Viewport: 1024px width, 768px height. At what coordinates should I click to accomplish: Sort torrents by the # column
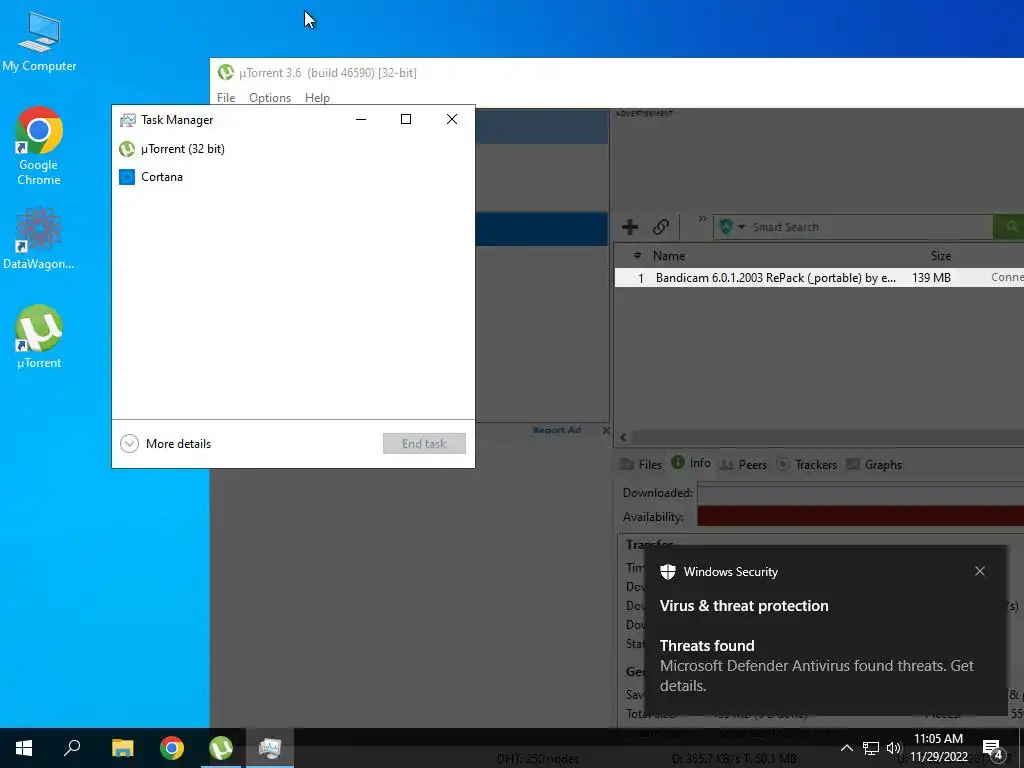637,255
